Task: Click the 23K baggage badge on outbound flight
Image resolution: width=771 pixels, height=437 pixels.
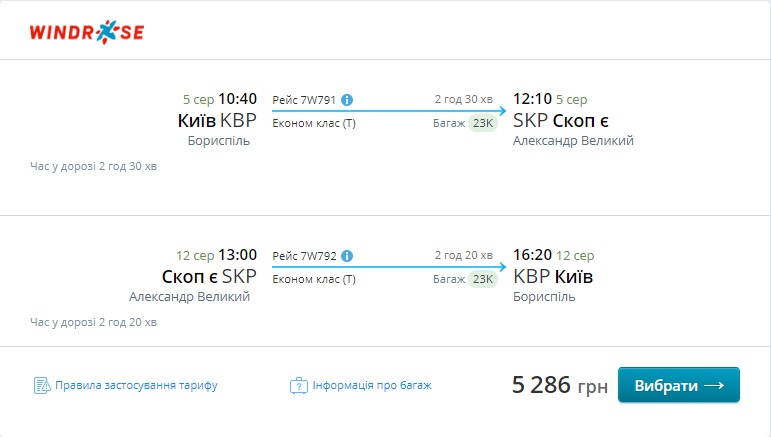Action: pyautogui.click(x=484, y=124)
